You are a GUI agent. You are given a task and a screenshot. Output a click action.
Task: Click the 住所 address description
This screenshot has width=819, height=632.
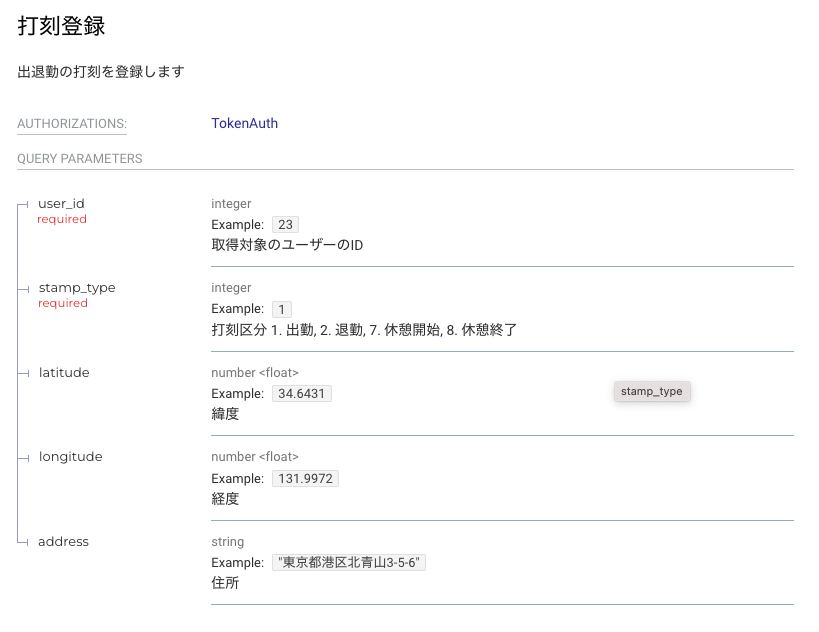click(225, 583)
